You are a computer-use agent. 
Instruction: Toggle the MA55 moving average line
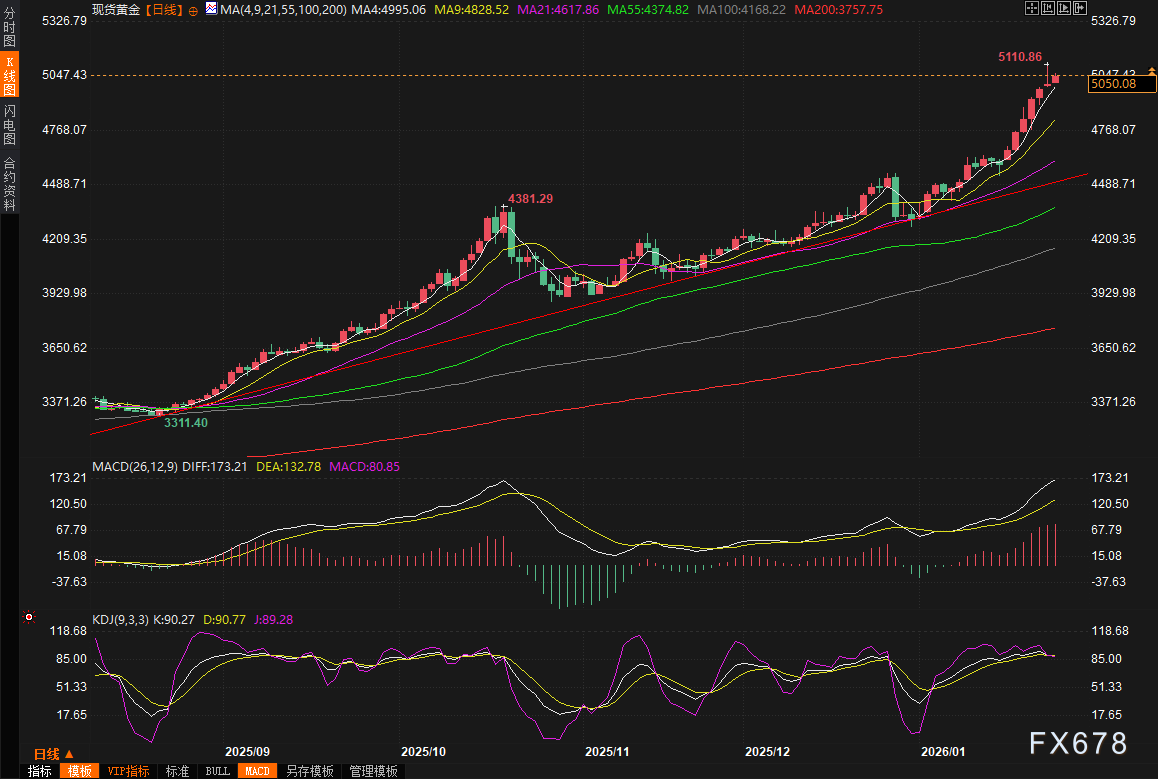click(650, 9)
